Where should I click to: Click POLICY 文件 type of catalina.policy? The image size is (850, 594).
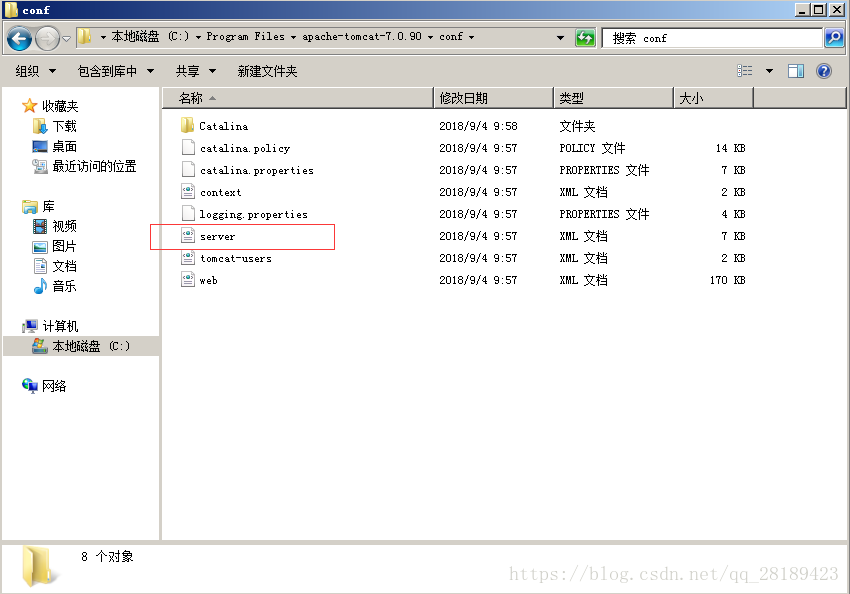[592, 148]
